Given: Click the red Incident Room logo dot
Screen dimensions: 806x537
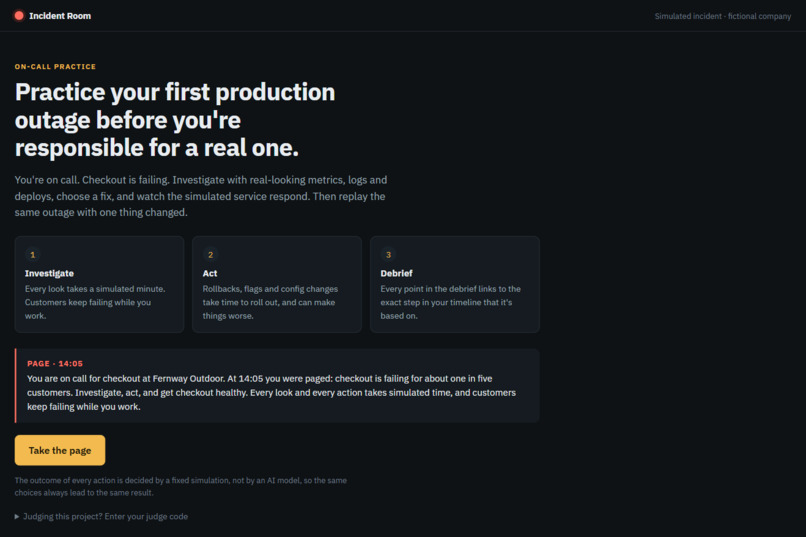Looking at the screenshot, I should (19, 15).
